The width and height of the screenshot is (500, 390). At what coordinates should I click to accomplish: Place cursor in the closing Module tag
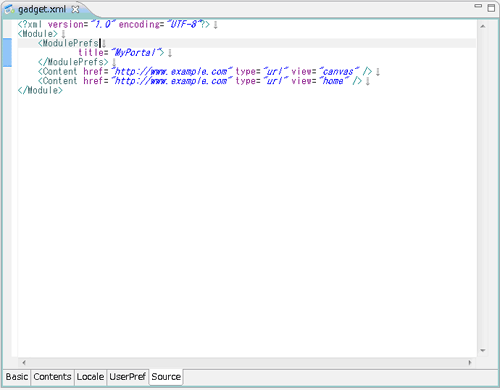click(x=40, y=90)
